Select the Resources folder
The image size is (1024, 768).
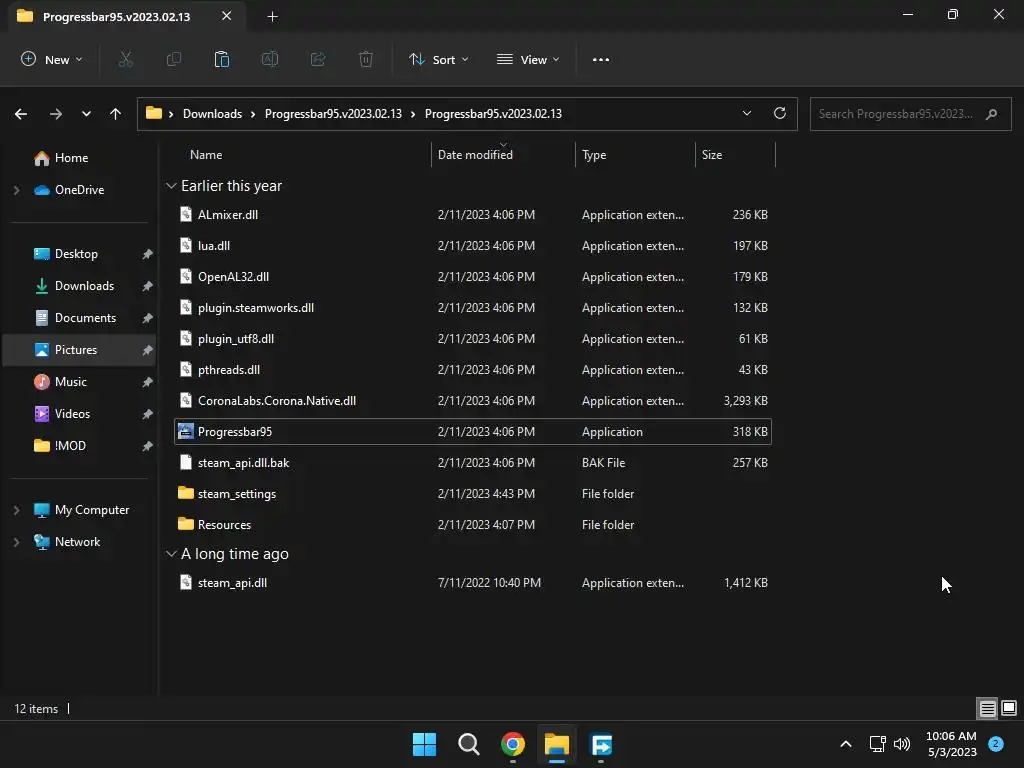(224, 525)
